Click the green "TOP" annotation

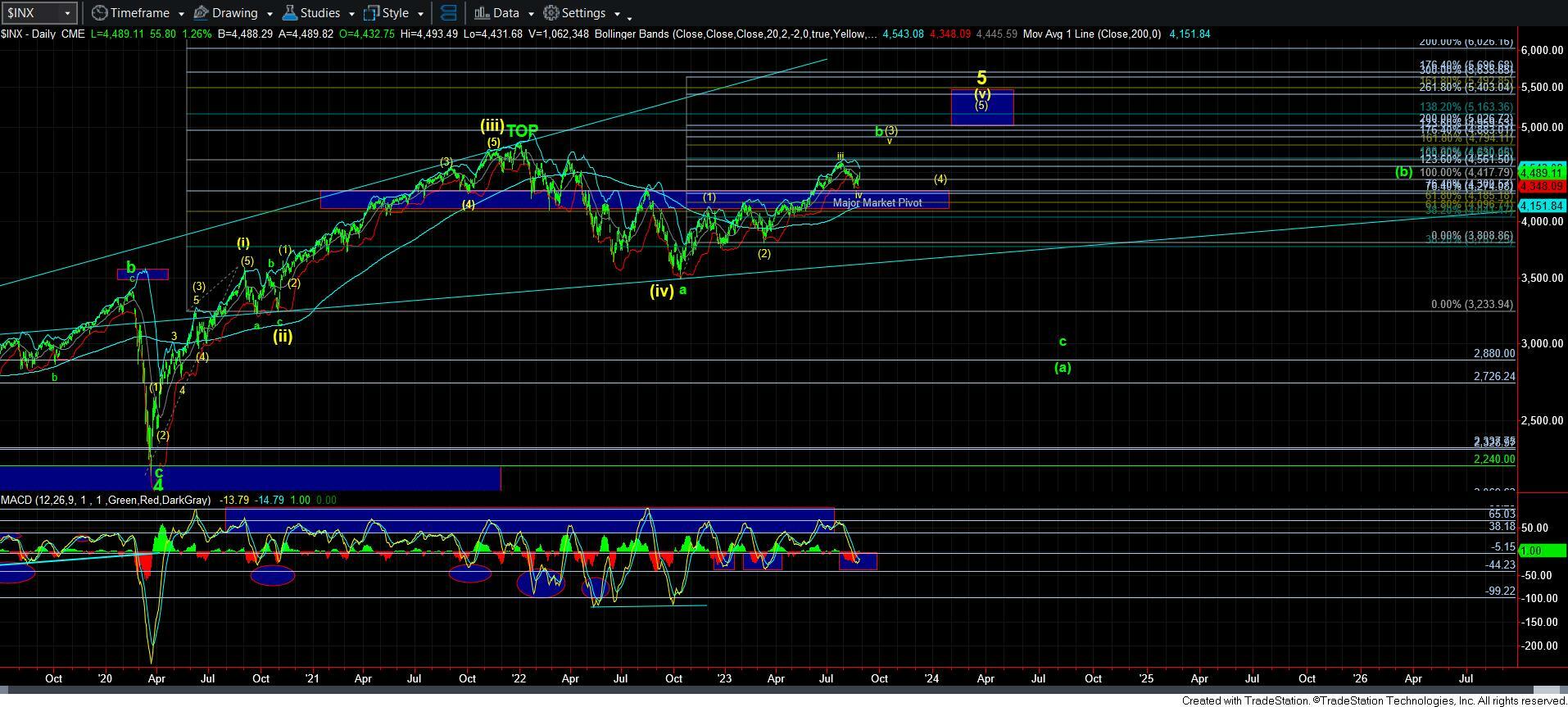522,130
